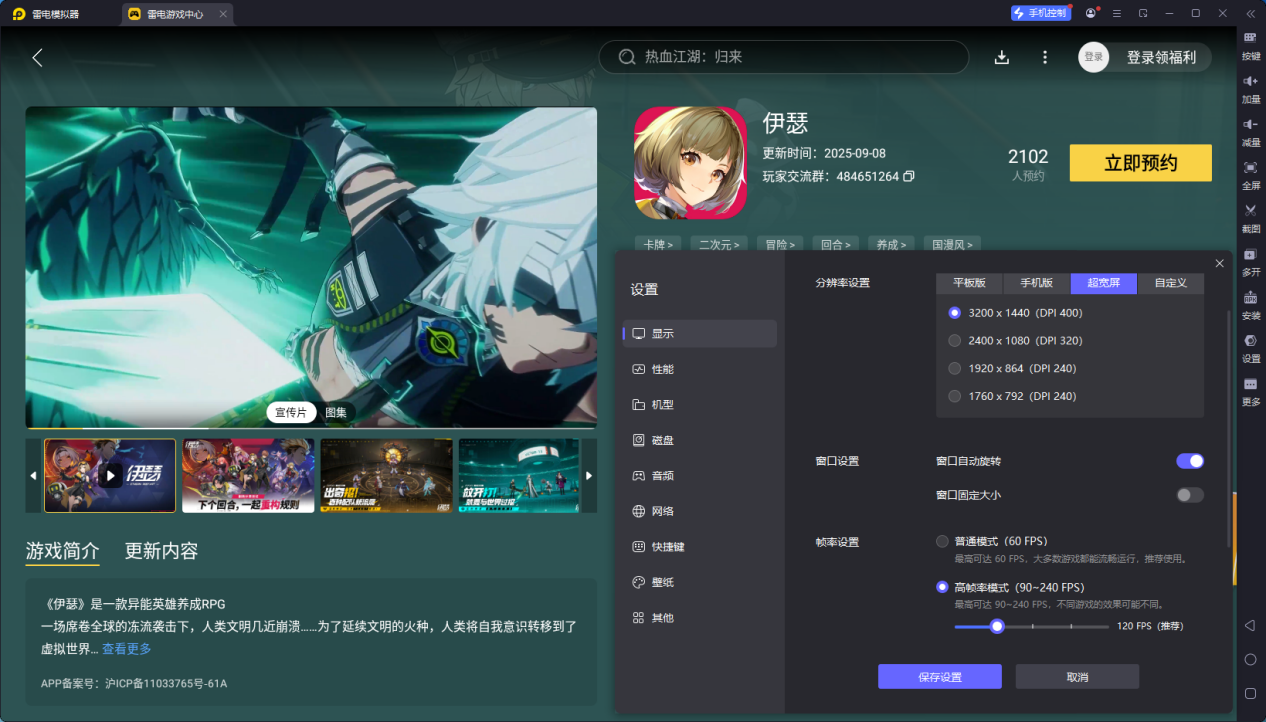The width and height of the screenshot is (1266, 722).
Task: Close the 雷电游戏中心 tab
Action: (223, 14)
